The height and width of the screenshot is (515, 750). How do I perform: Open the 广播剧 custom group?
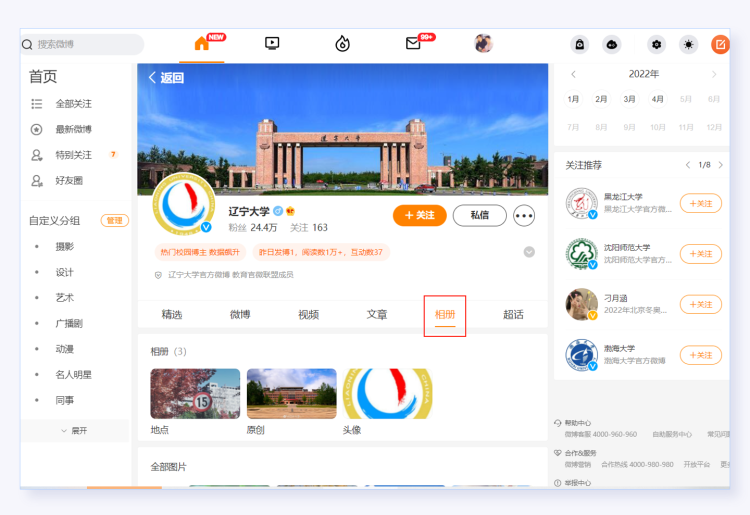69,323
